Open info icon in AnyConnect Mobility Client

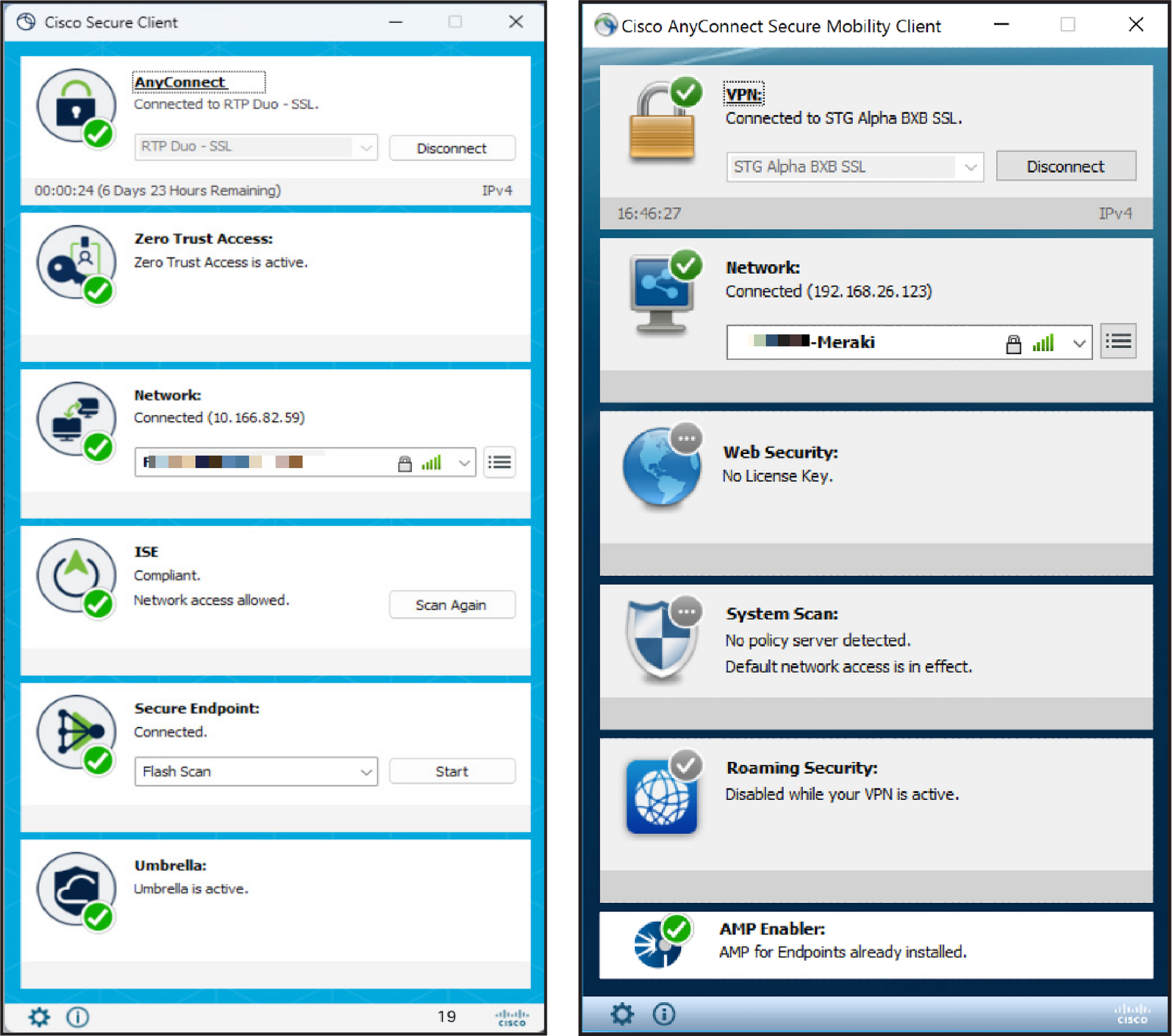(664, 1014)
